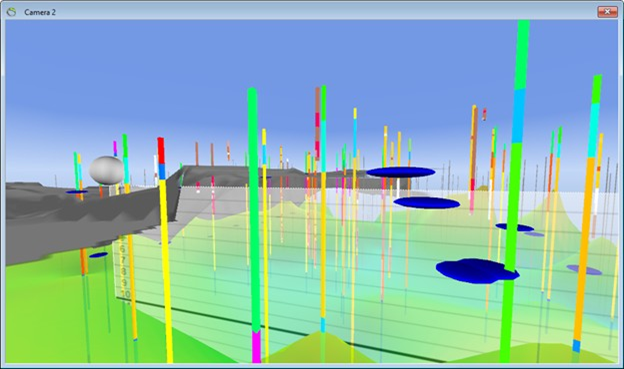Select the brown and crimson borehole top
The width and height of the screenshot is (624, 369).
318,123
